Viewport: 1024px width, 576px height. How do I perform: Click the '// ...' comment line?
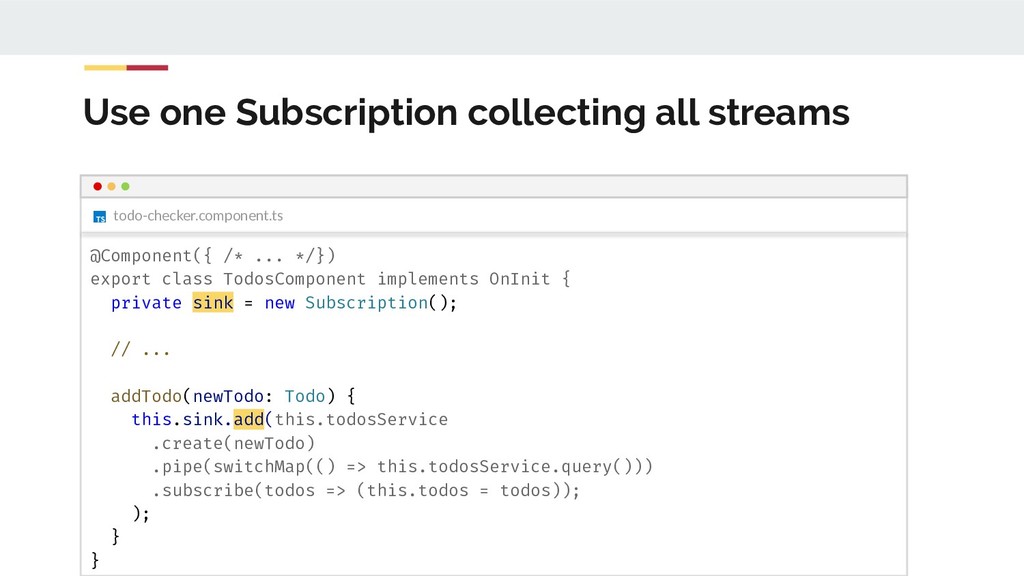coord(140,351)
